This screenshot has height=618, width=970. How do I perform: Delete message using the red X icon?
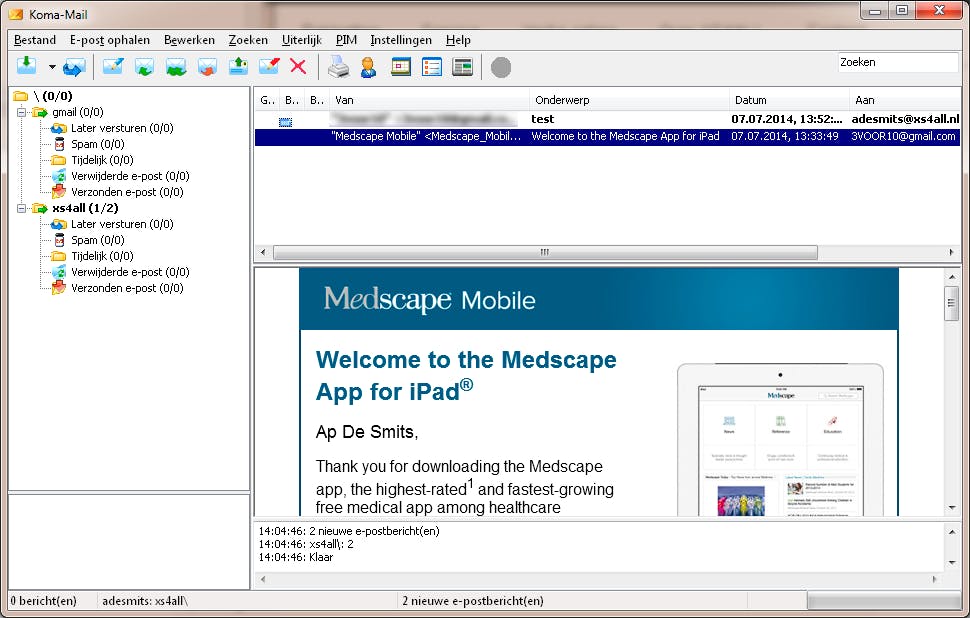pos(298,66)
